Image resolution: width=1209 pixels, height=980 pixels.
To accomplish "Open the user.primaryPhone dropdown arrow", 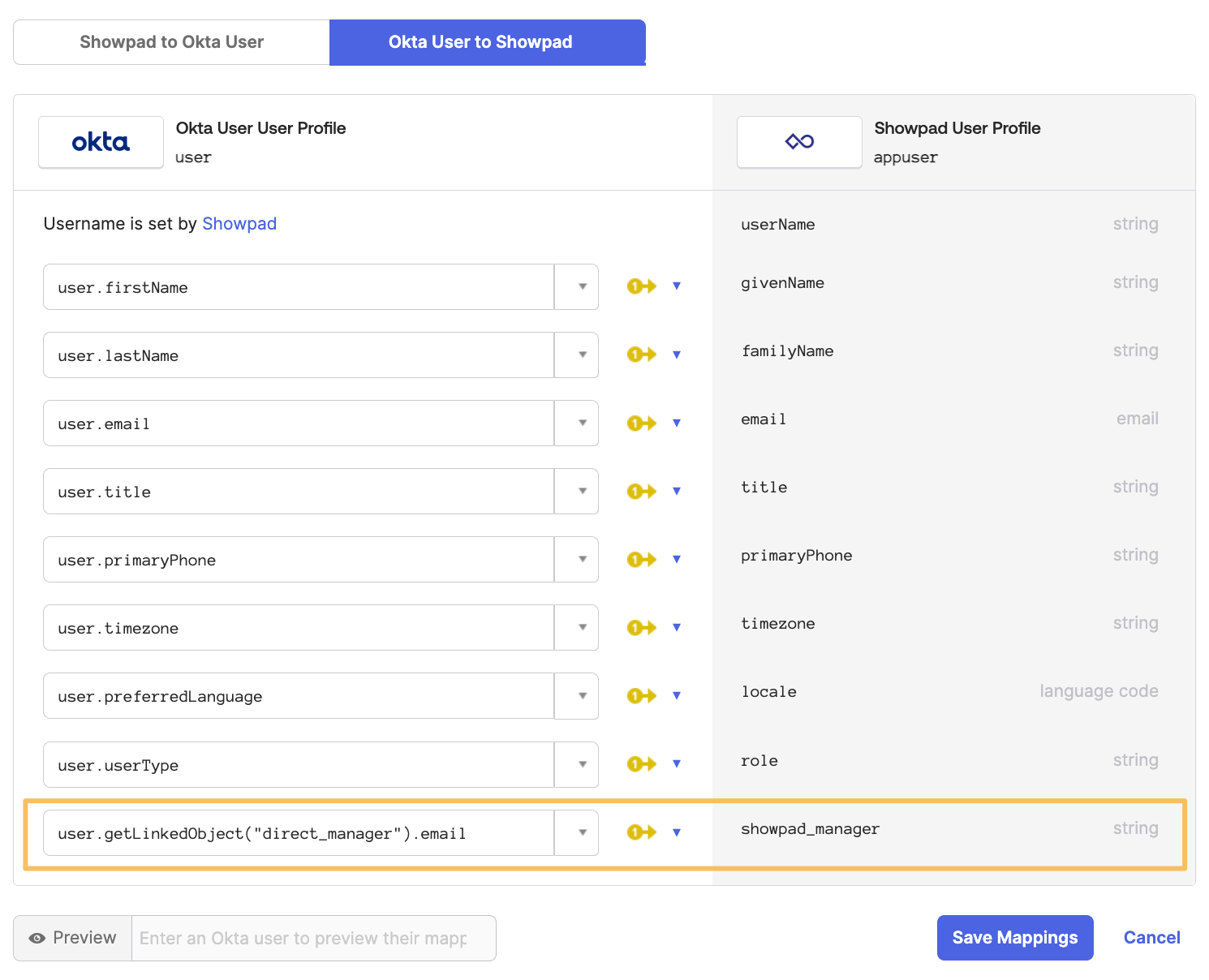I will pos(577,559).
